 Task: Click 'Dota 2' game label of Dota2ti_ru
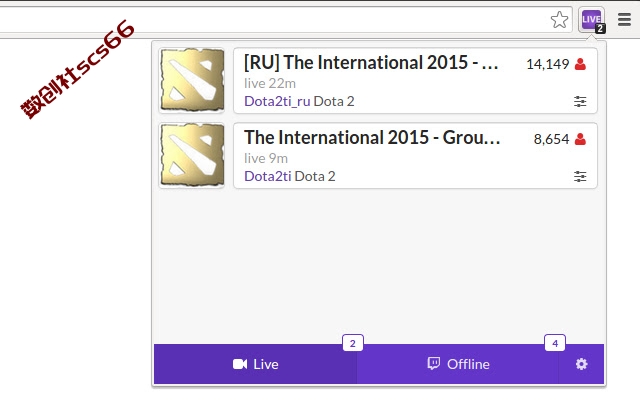[x=334, y=101]
